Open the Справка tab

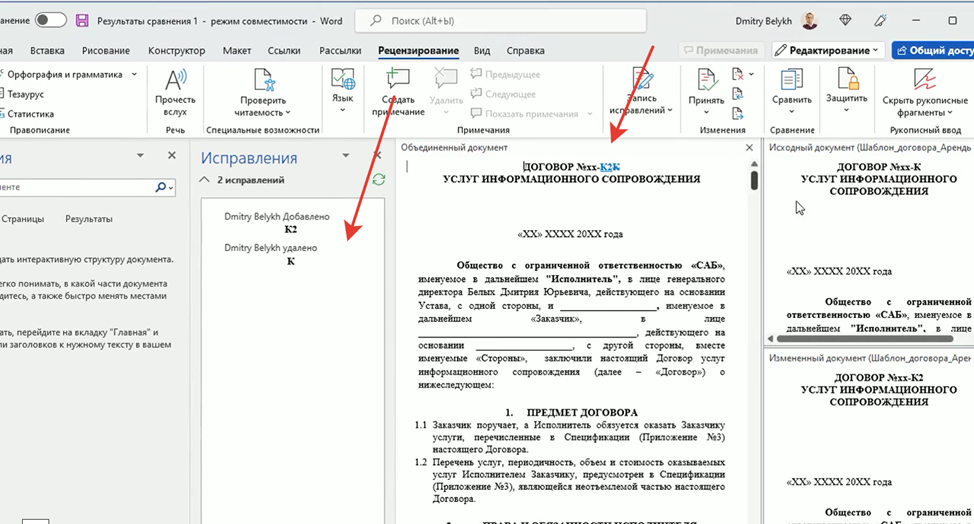tap(526, 50)
